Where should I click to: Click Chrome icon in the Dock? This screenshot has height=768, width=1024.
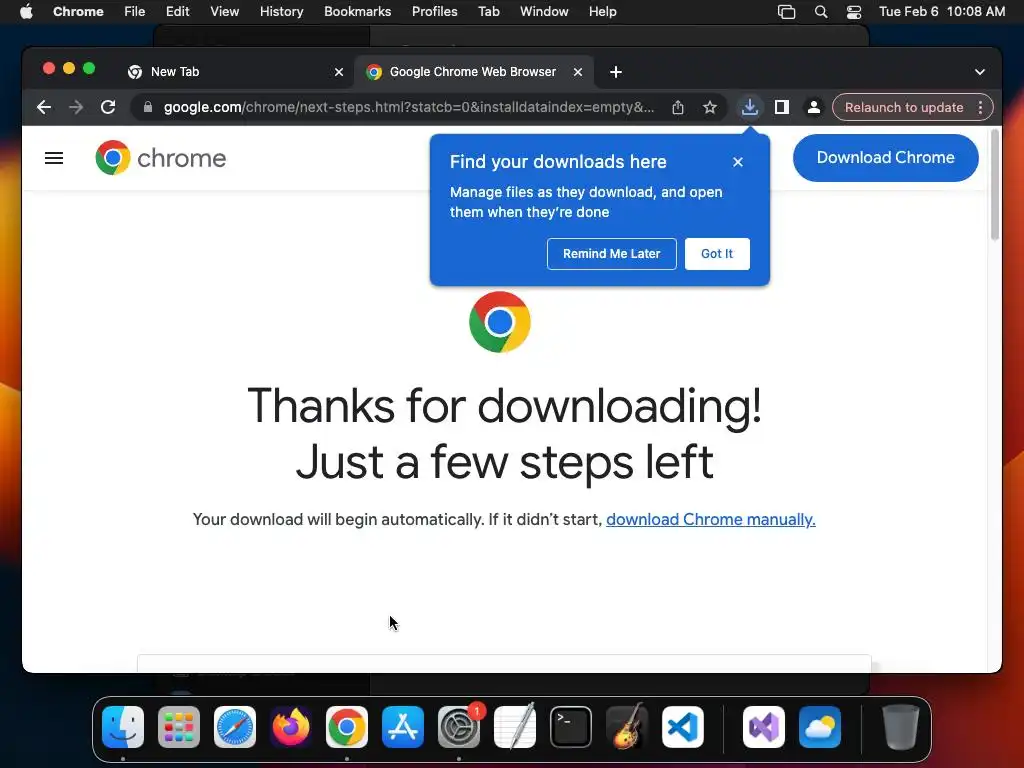tap(347, 727)
